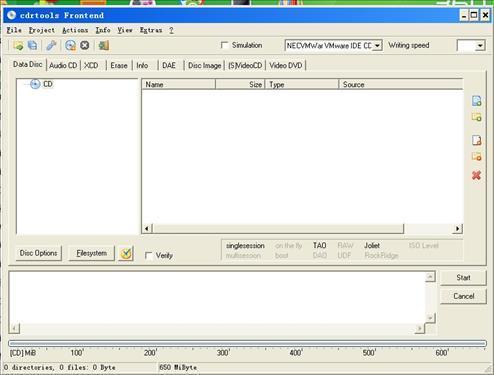
Task: Click the add file icon in right sidebar
Action: pyautogui.click(x=477, y=101)
